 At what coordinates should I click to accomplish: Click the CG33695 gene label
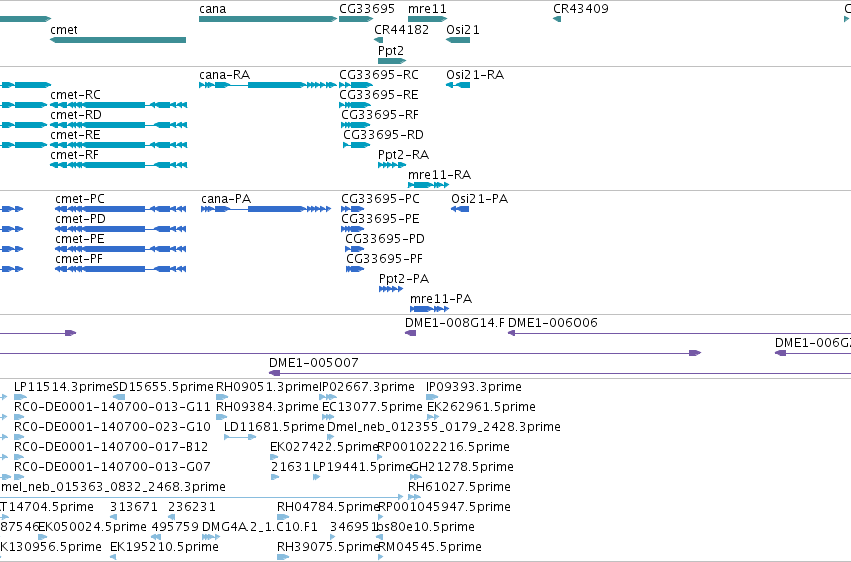[x=367, y=9]
